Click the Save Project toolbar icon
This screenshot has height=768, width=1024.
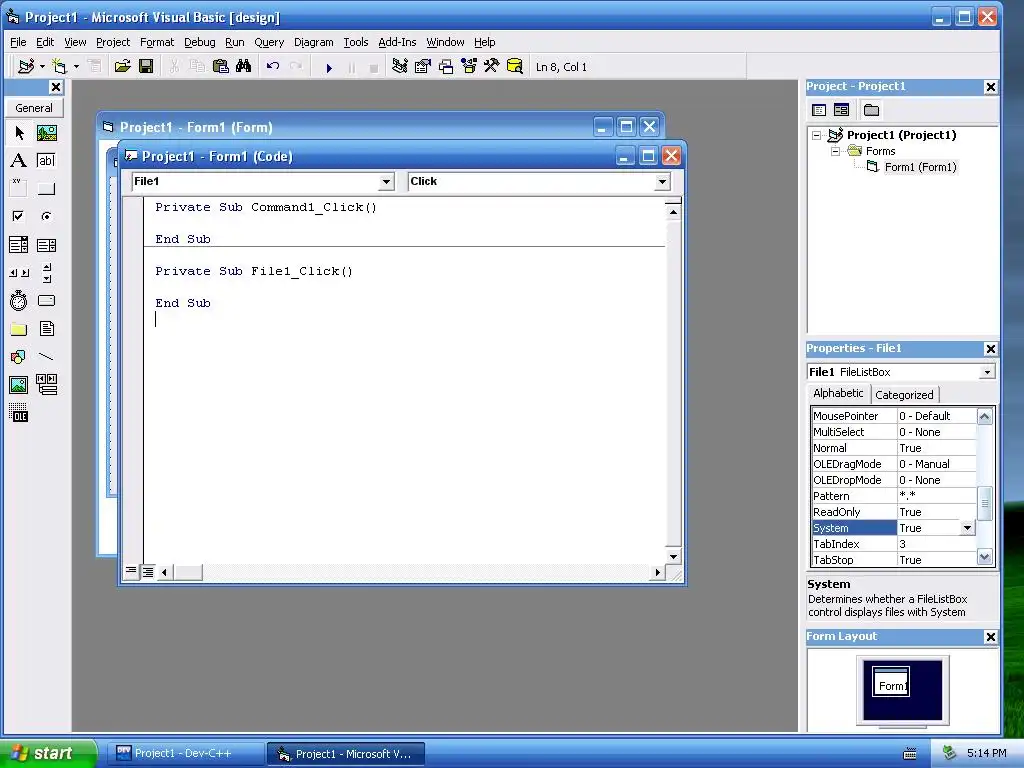(146, 67)
